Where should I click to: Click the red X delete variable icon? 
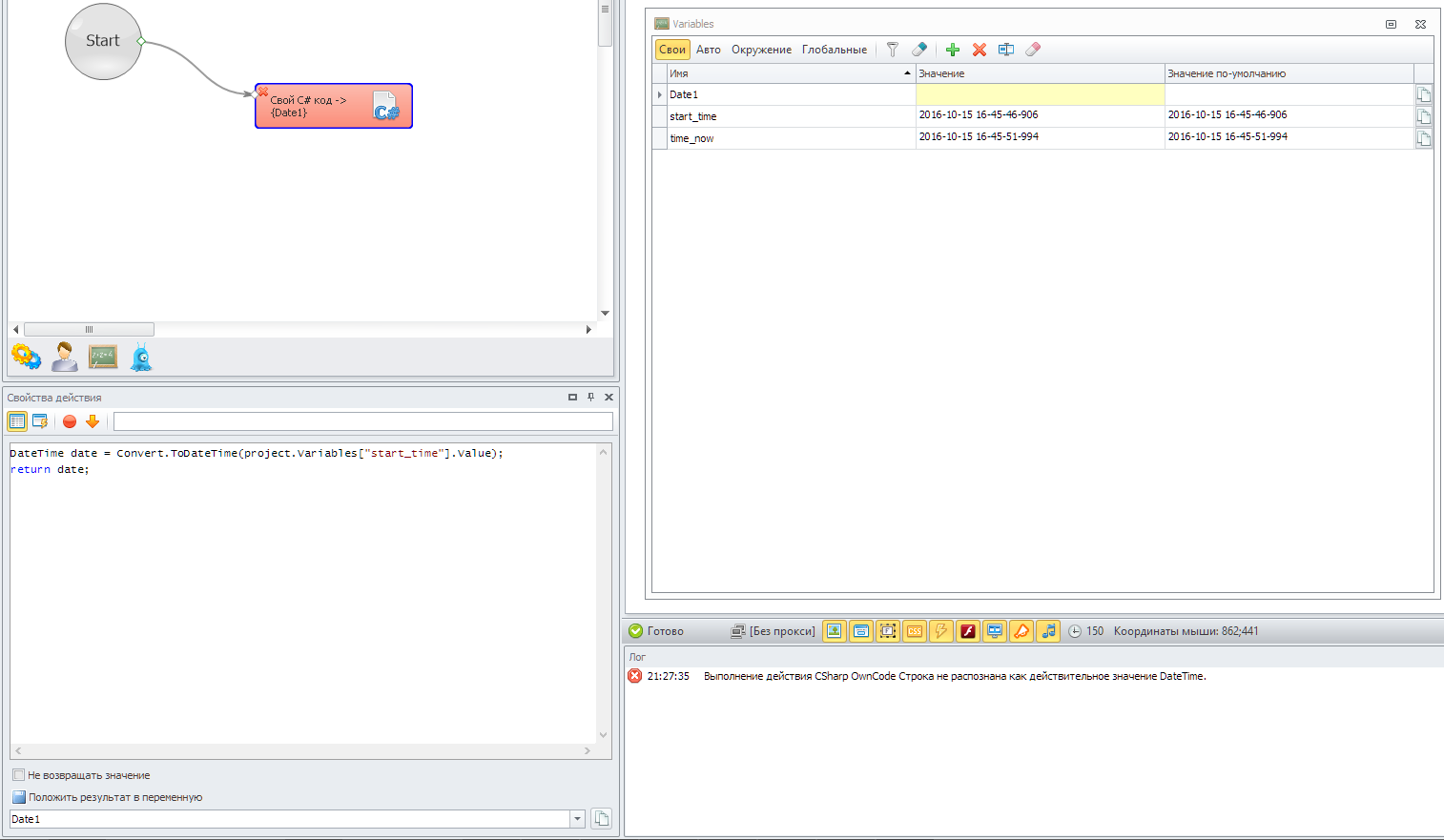[979, 50]
